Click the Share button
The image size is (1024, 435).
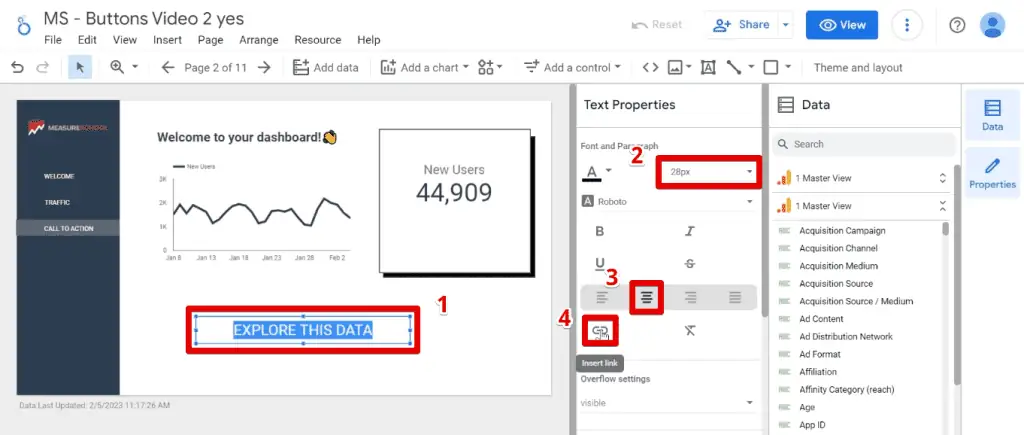pos(741,25)
